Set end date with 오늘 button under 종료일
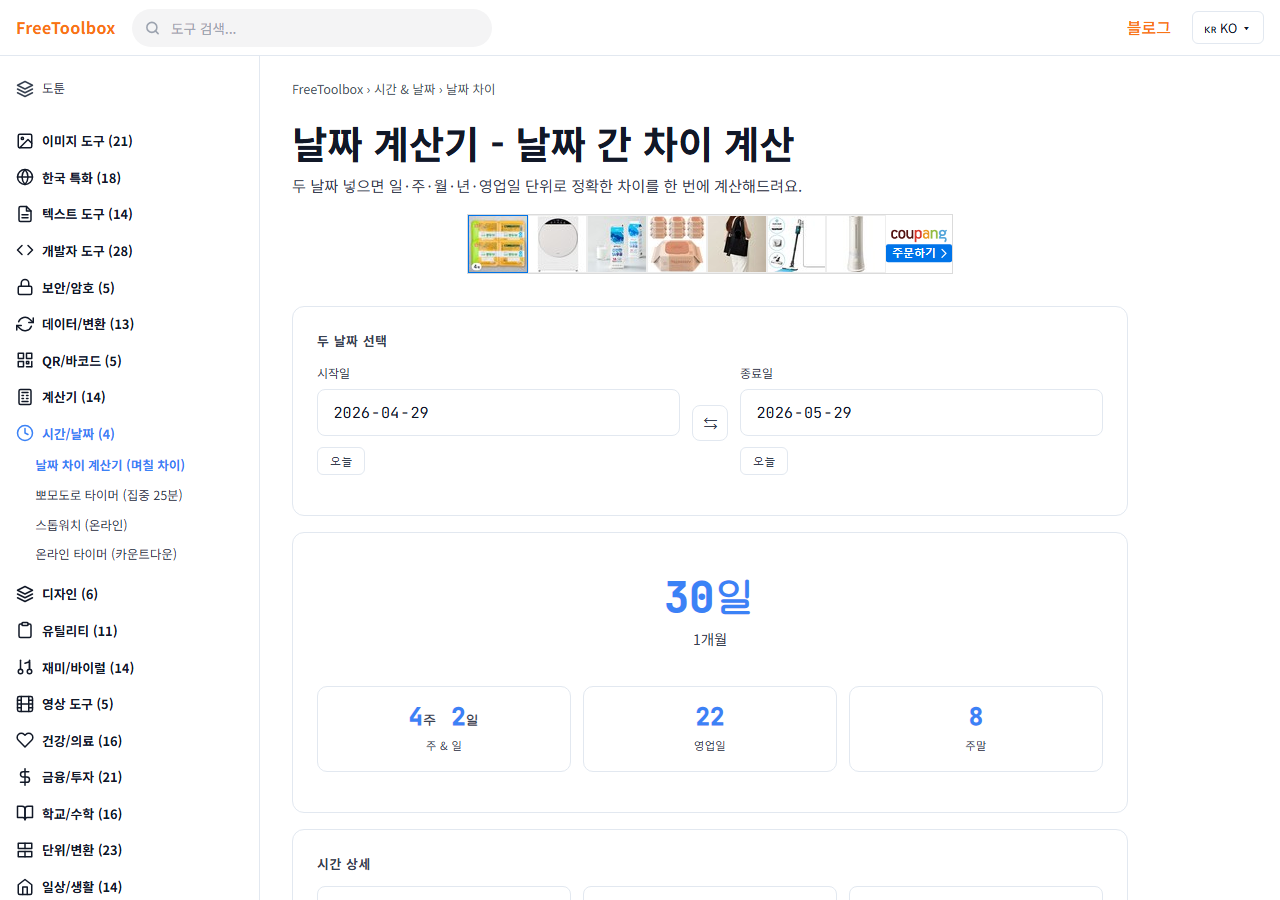 tap(764, 461)
